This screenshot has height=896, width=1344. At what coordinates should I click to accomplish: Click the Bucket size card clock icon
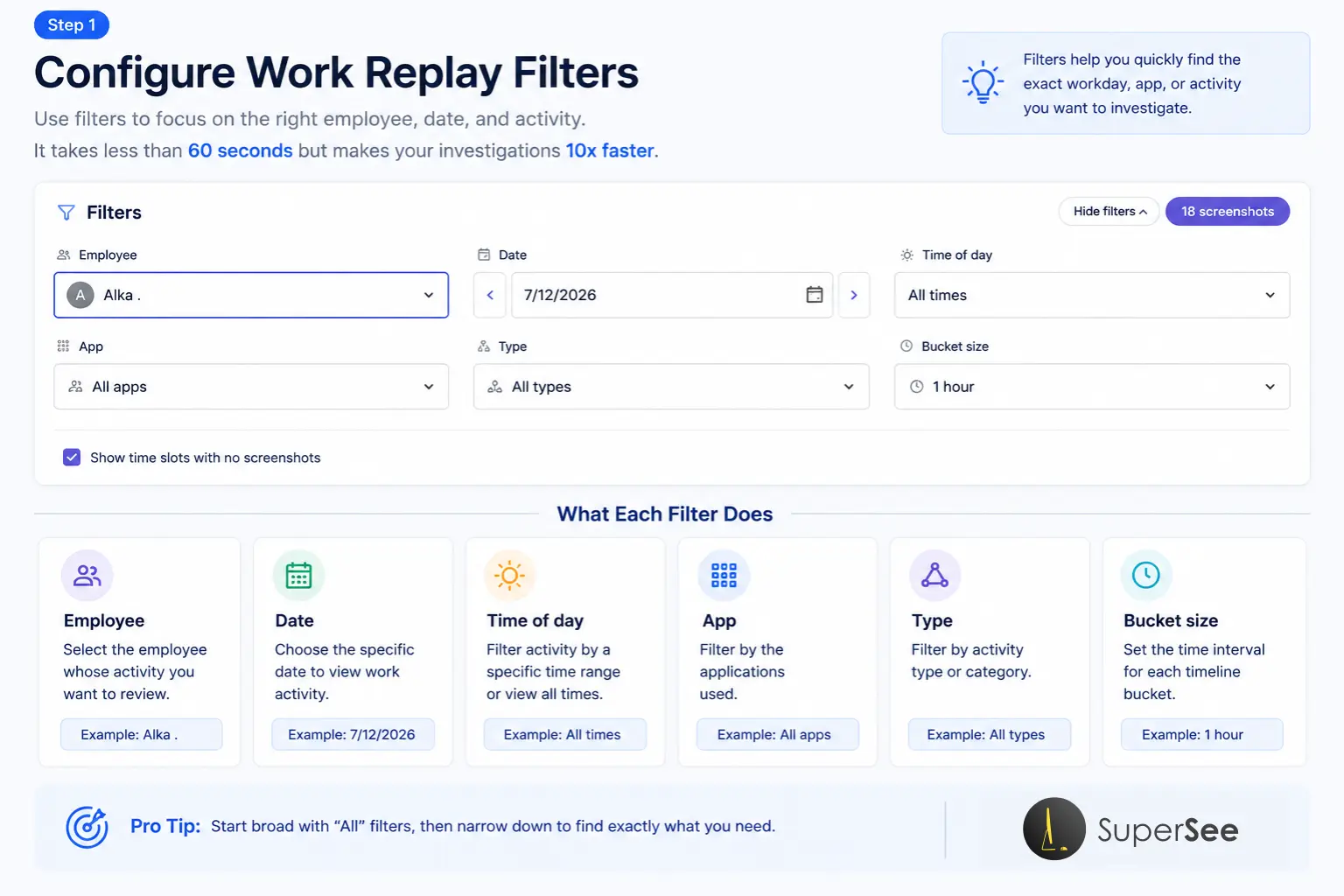1146,575
